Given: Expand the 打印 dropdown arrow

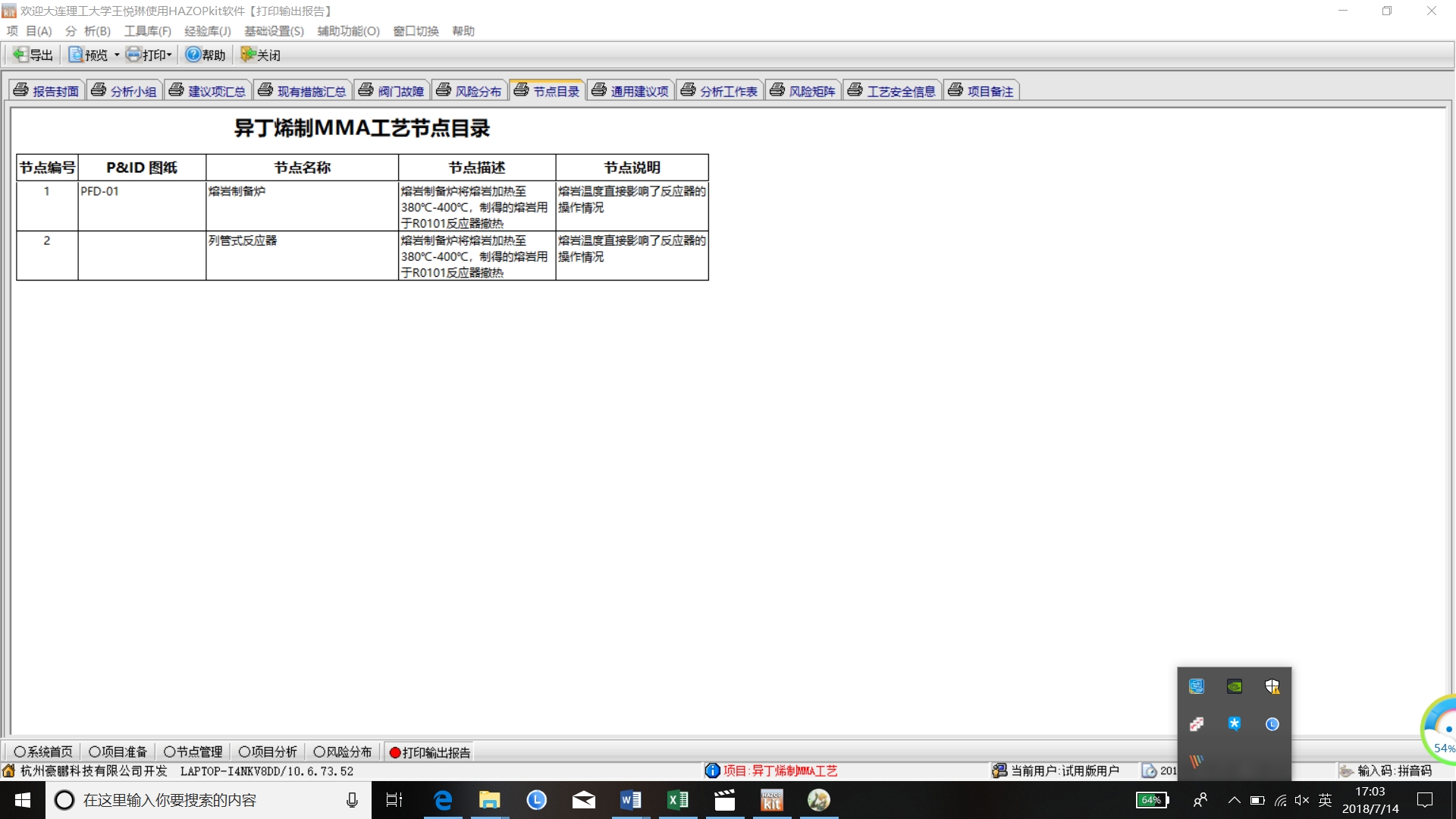Looking at the screenshot, I should [x=170, y=55].
